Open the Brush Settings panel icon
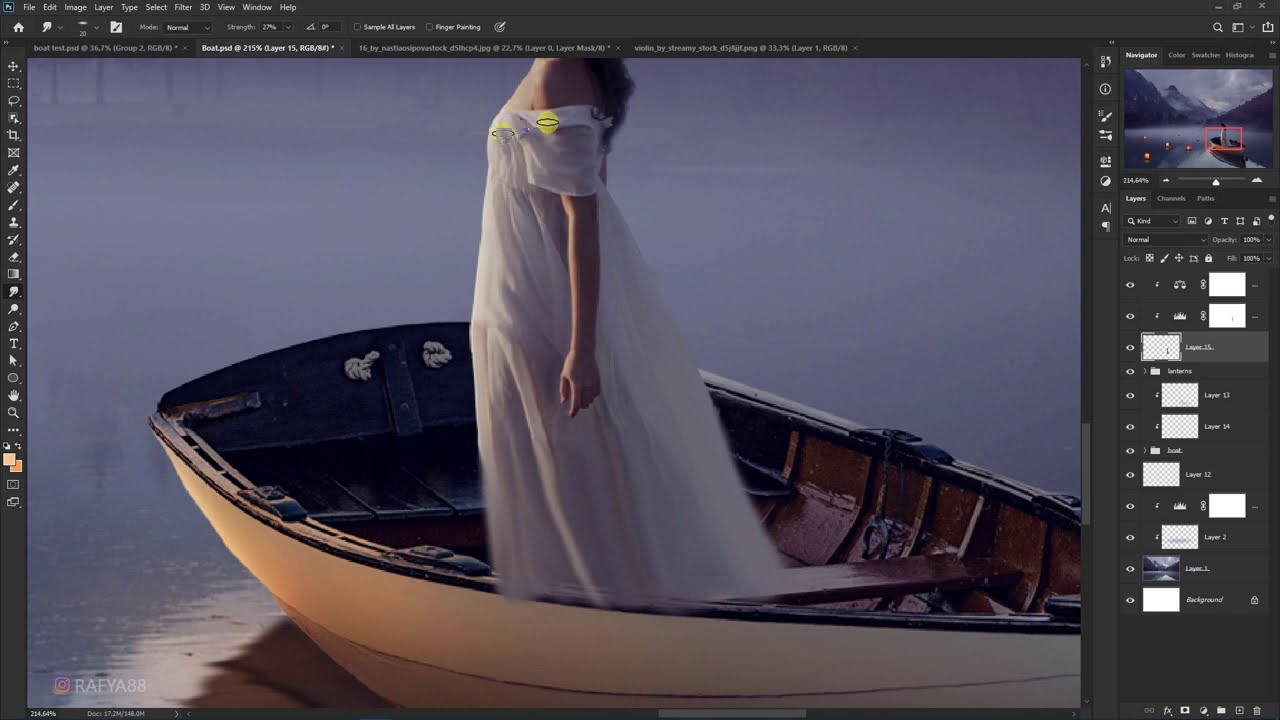This screenshot has width=1280, height=720. 116,27
